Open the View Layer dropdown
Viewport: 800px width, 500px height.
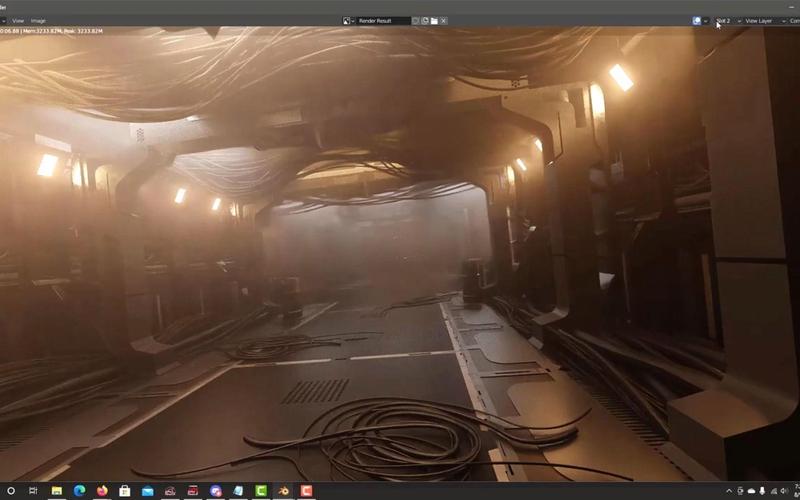pyautogui.click(x=765, y=21)
